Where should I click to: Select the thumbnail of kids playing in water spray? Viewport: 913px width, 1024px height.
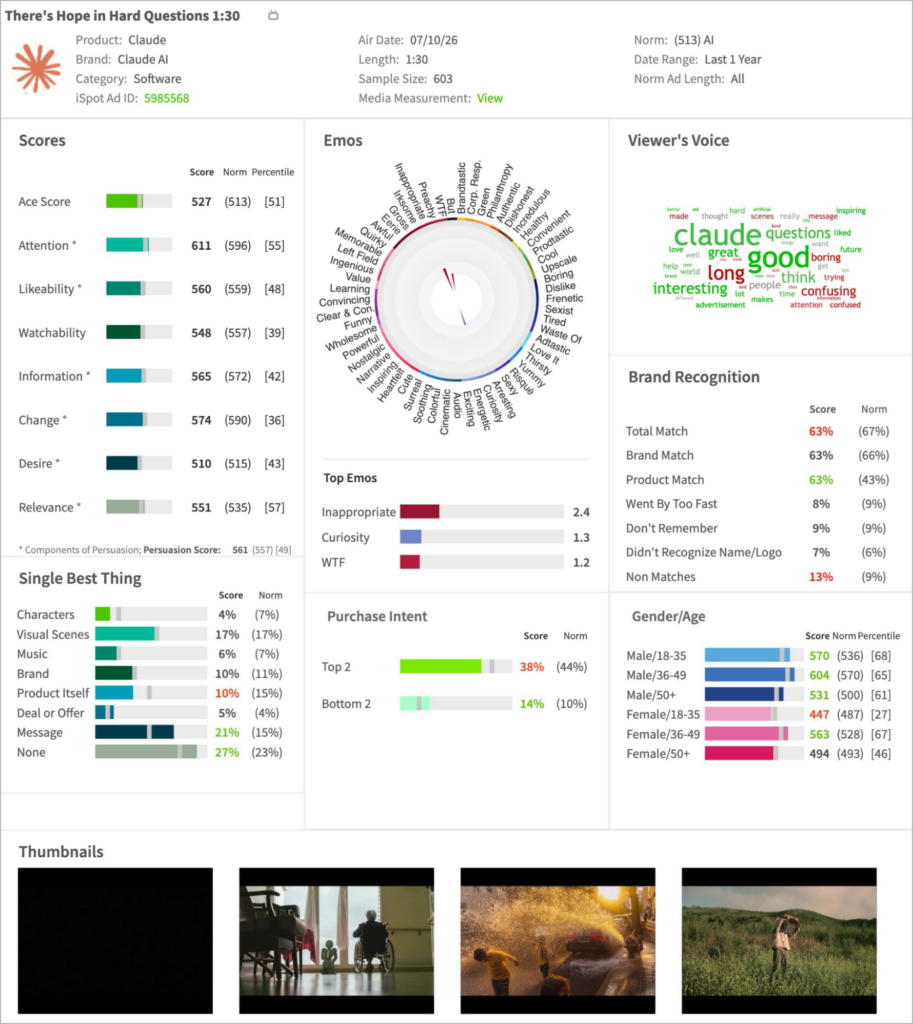[x=558, y=940]
